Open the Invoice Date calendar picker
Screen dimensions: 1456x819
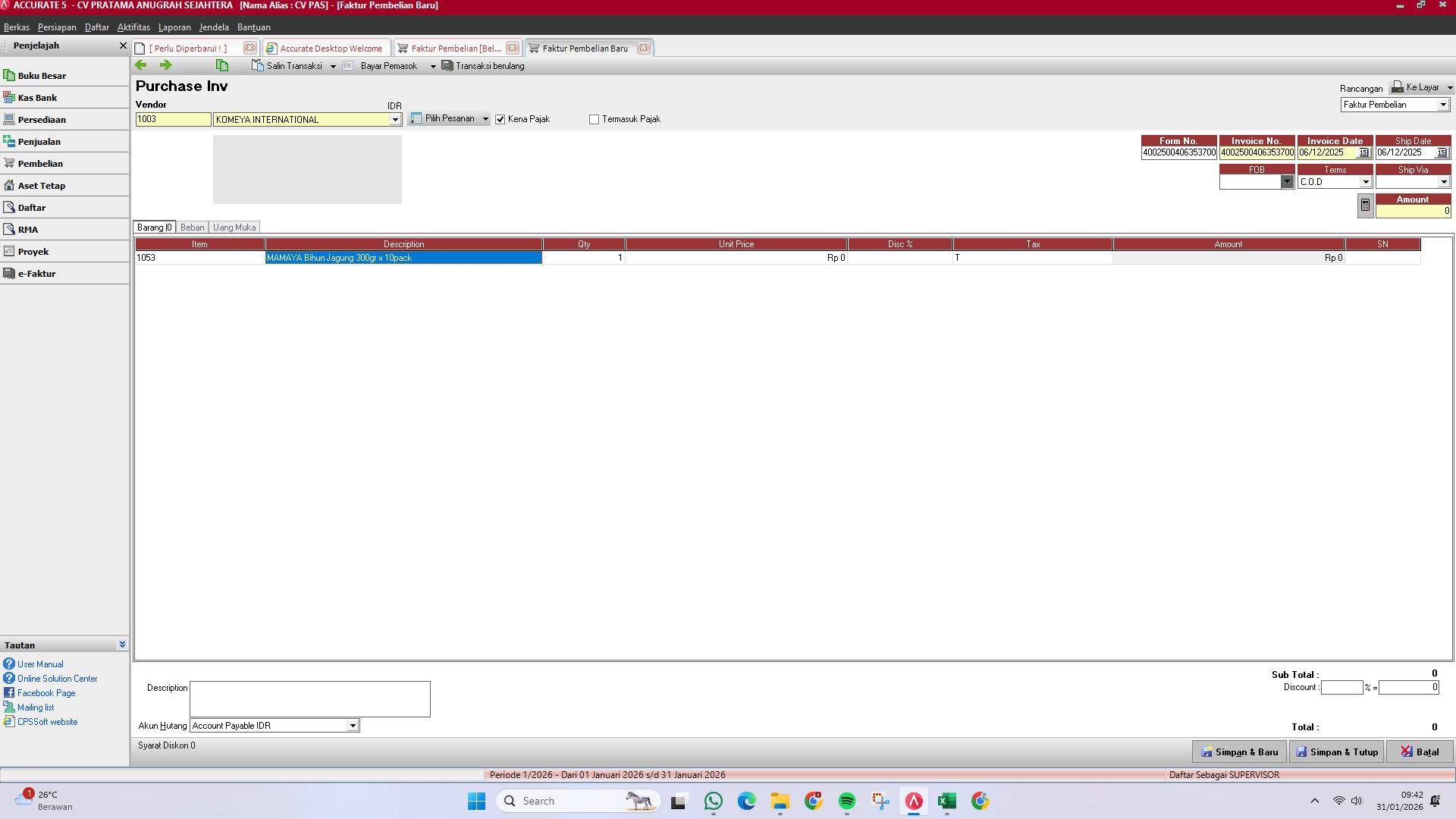(1363, 152)
